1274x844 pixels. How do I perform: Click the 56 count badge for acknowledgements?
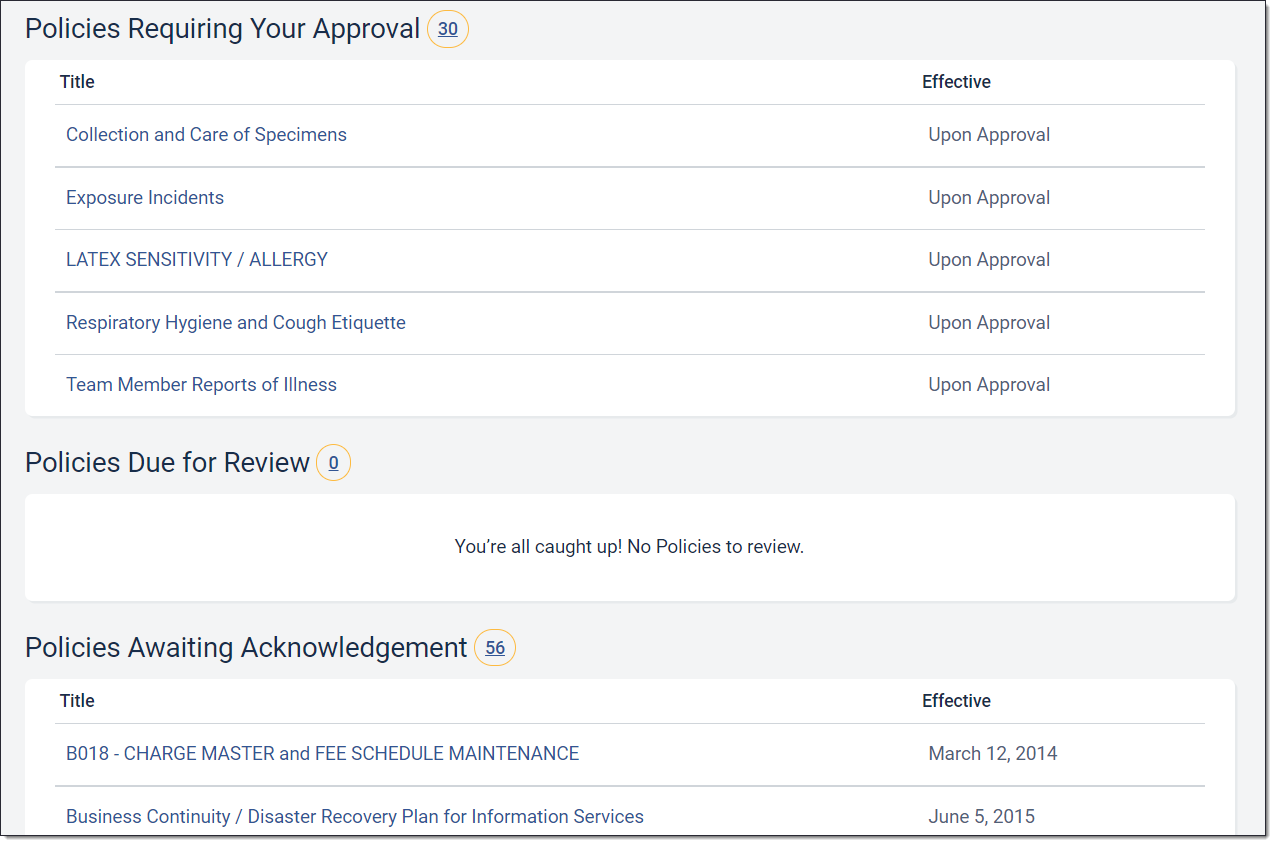click(x=495, y=648)
